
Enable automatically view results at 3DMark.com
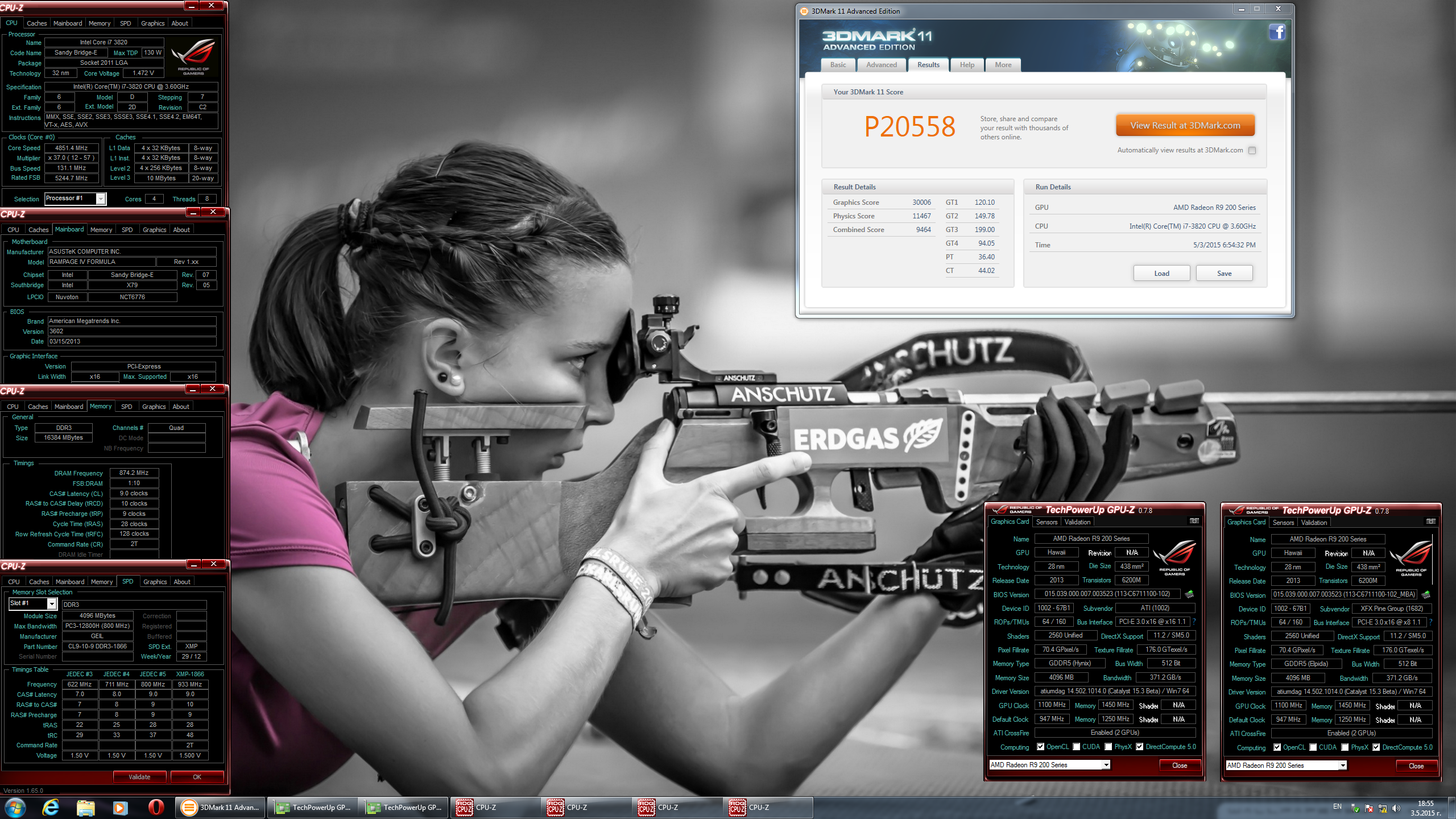(1252, 150)
